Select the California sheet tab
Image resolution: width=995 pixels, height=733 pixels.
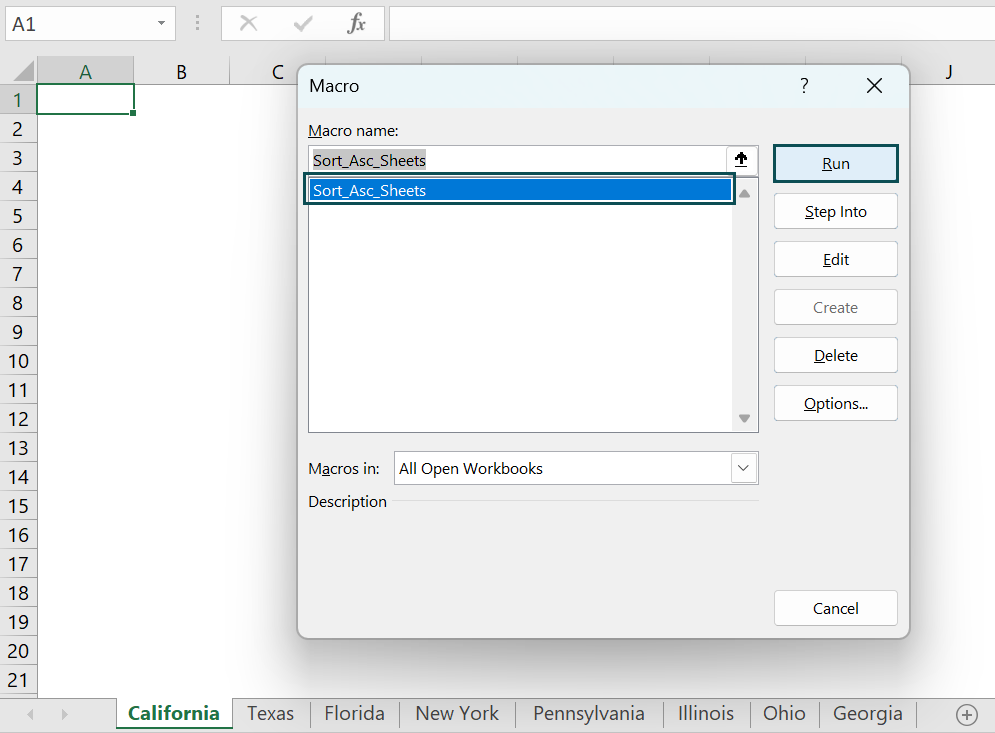pos(174,713)
